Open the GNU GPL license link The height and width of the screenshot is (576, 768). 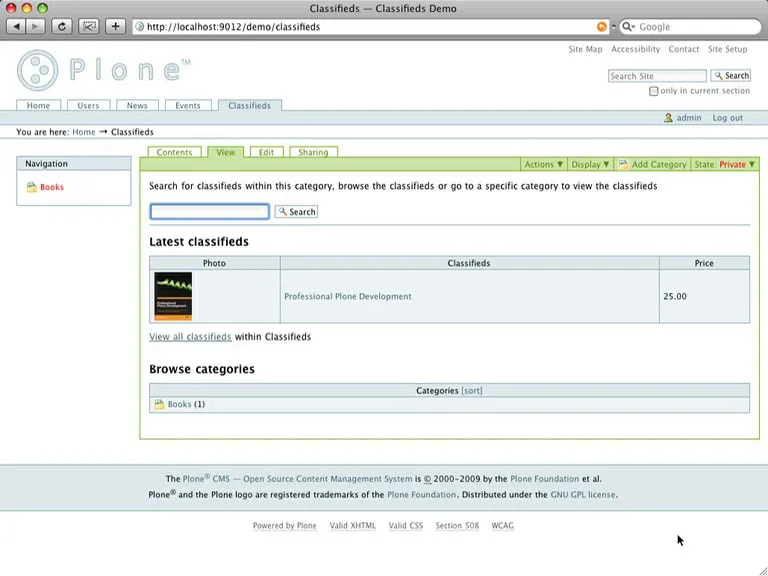583,495
